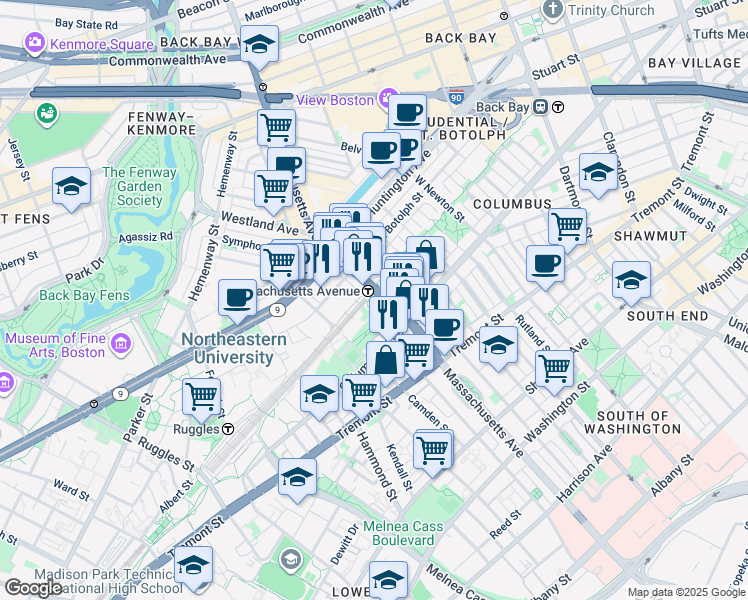The height and width of the screenshot is (600, 748).
Task: Click the coffee marker near Tremont St and Mass Ave
Action: pos(445,329)
